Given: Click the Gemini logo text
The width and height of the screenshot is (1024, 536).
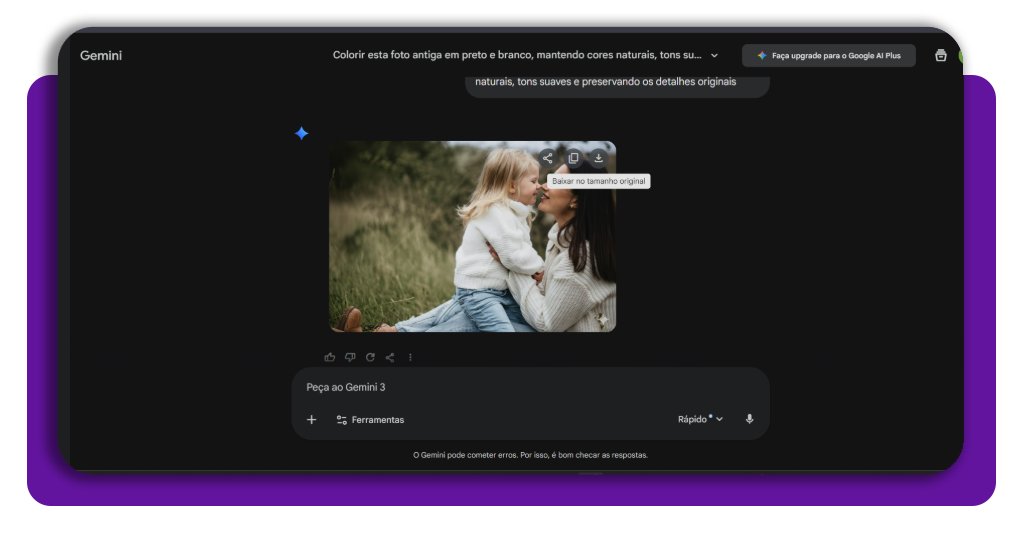Looking at the screenshot, I should point(101,56).
